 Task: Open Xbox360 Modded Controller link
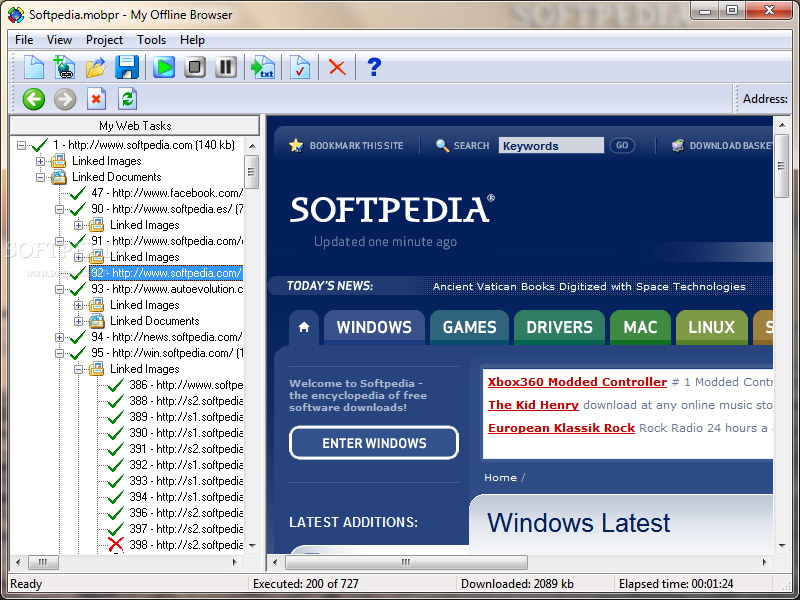tap(577, 382)
